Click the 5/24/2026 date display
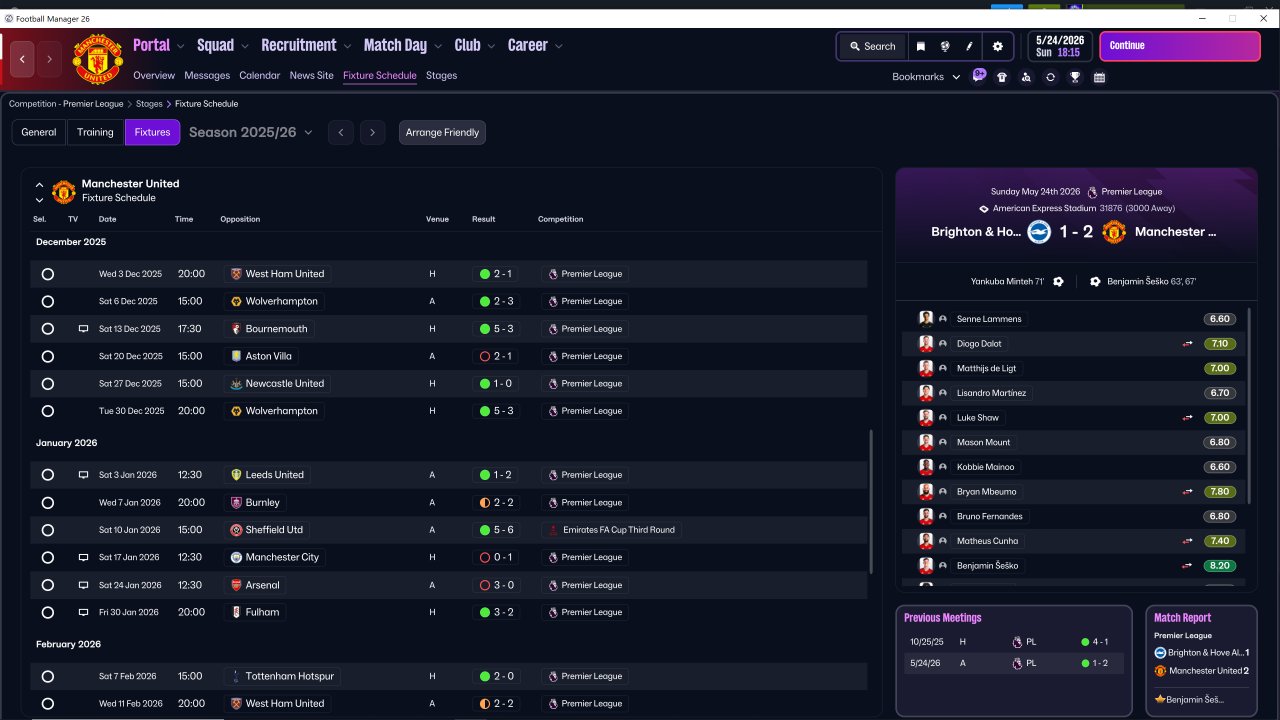 click(1061, 46)
